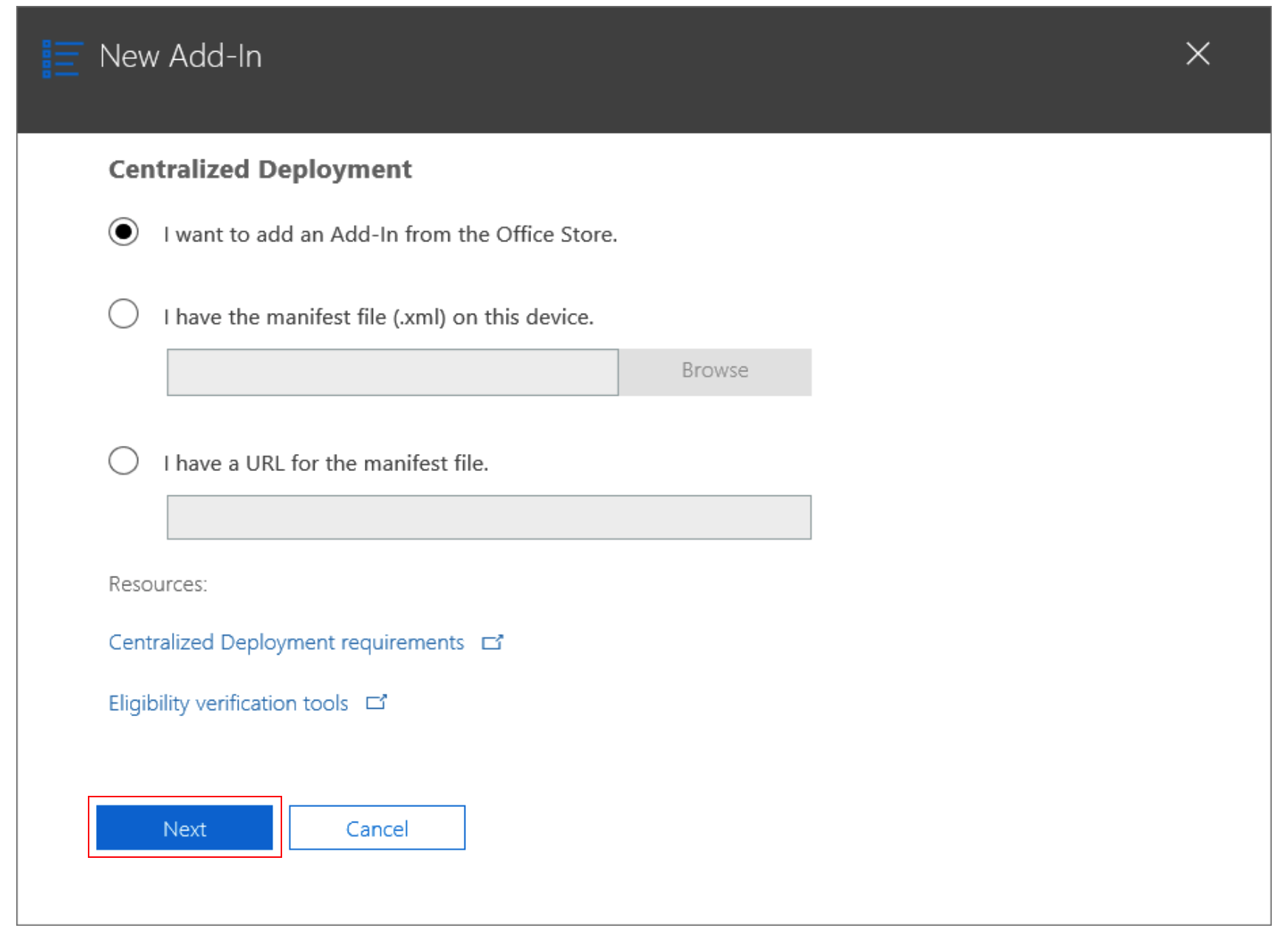Click the manifest file path text box
1288x942 pixels.
pyautogui.click(x=392, y=373)
